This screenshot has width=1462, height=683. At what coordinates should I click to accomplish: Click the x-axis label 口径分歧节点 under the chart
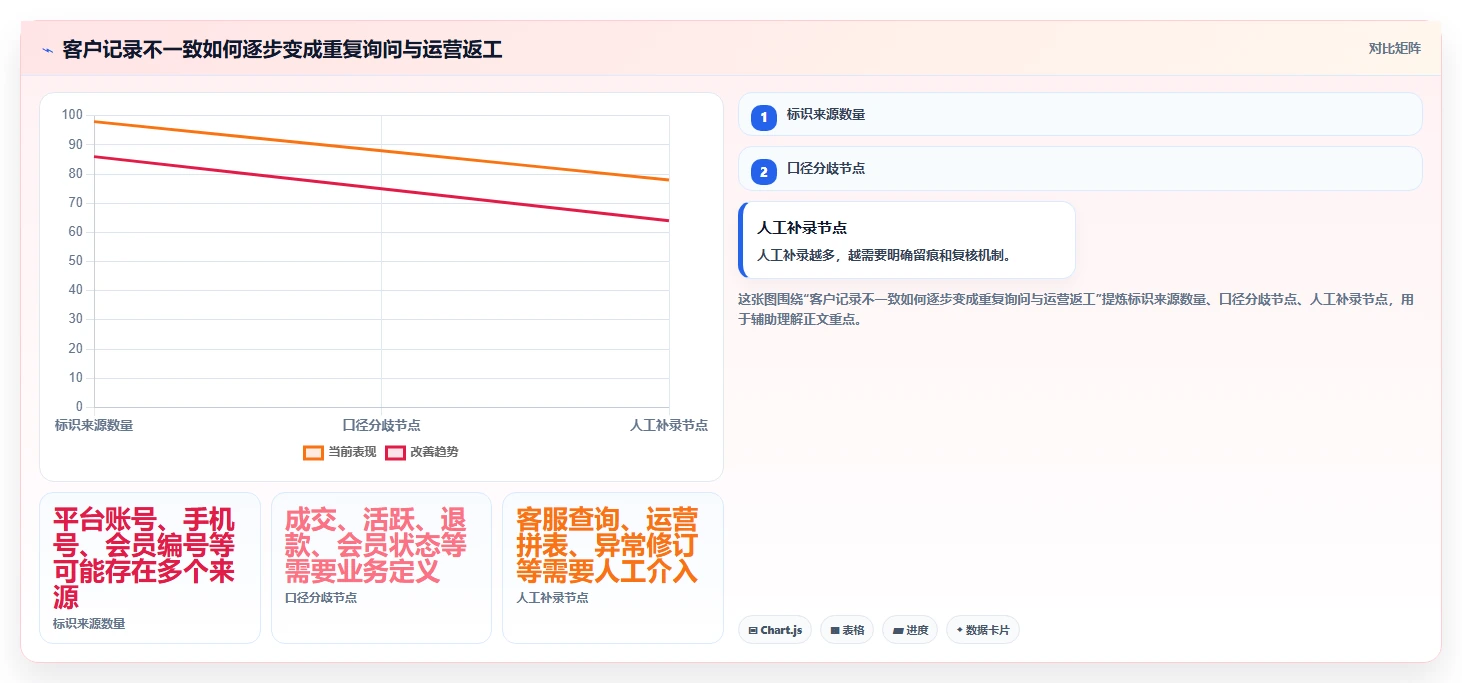(x=381, y=425)
